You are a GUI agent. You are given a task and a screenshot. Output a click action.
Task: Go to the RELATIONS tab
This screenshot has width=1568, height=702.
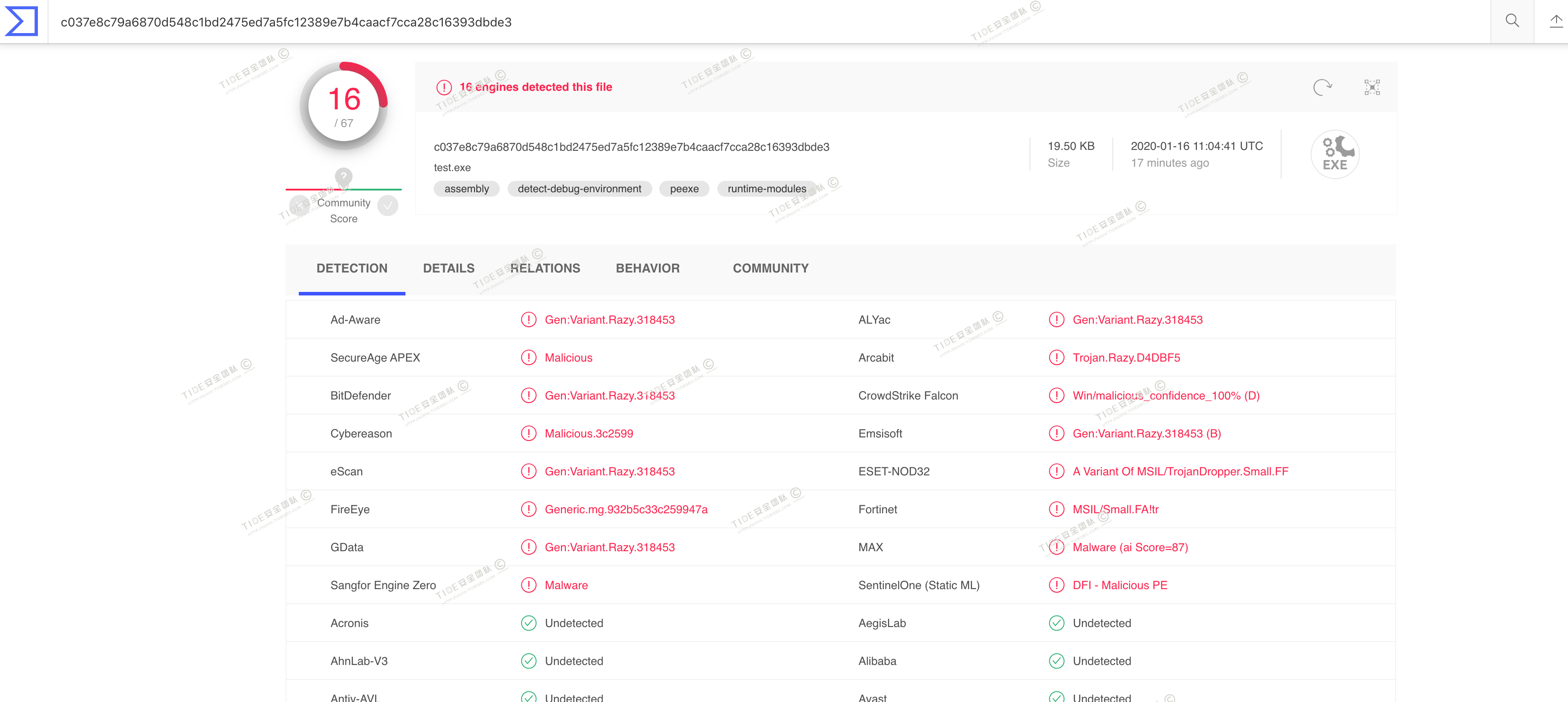point(545,269)
